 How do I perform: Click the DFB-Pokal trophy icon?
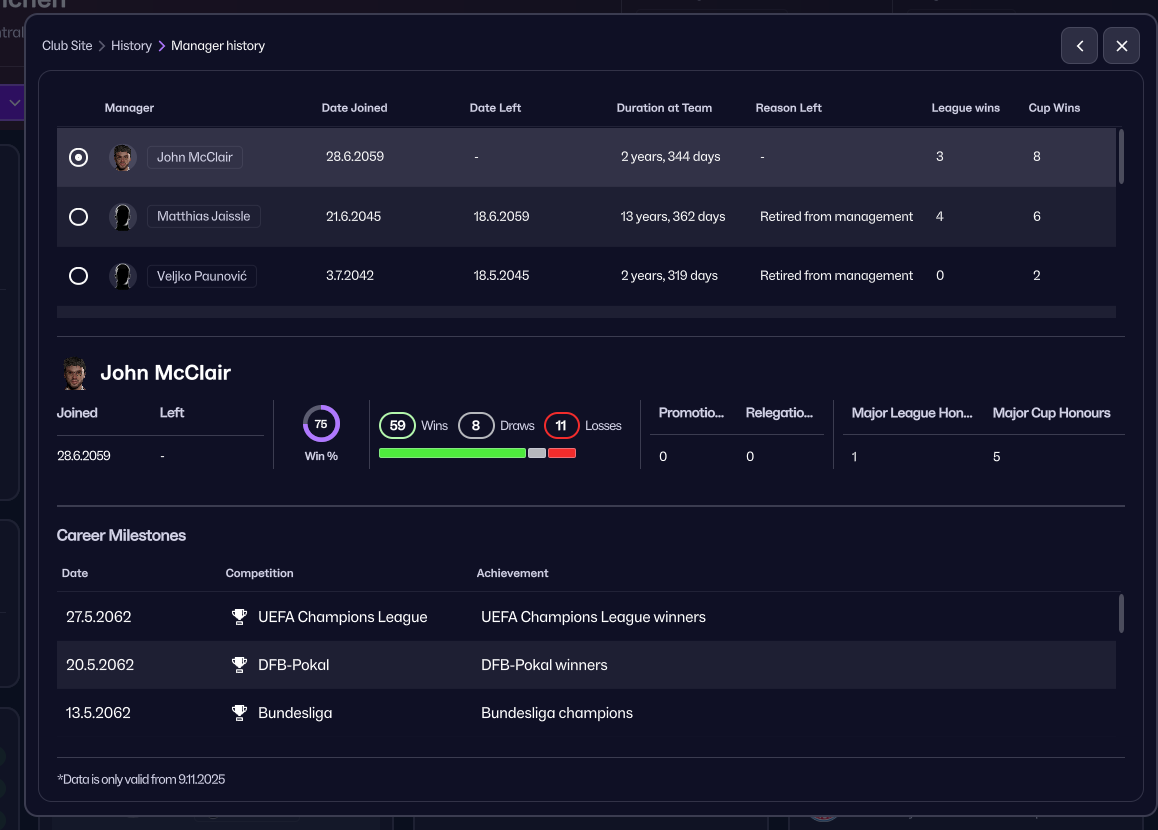pyautogui.click(x=239, y=665)
